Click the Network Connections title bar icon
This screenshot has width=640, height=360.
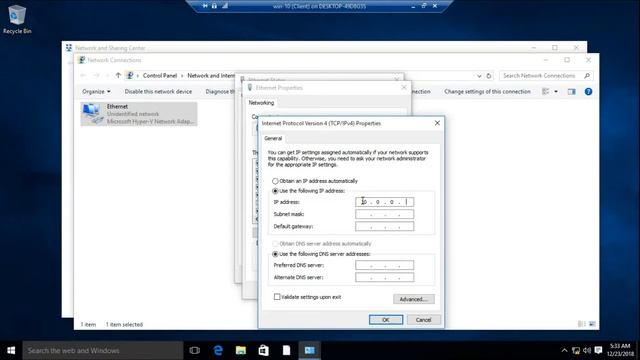[x=81, y=60]
